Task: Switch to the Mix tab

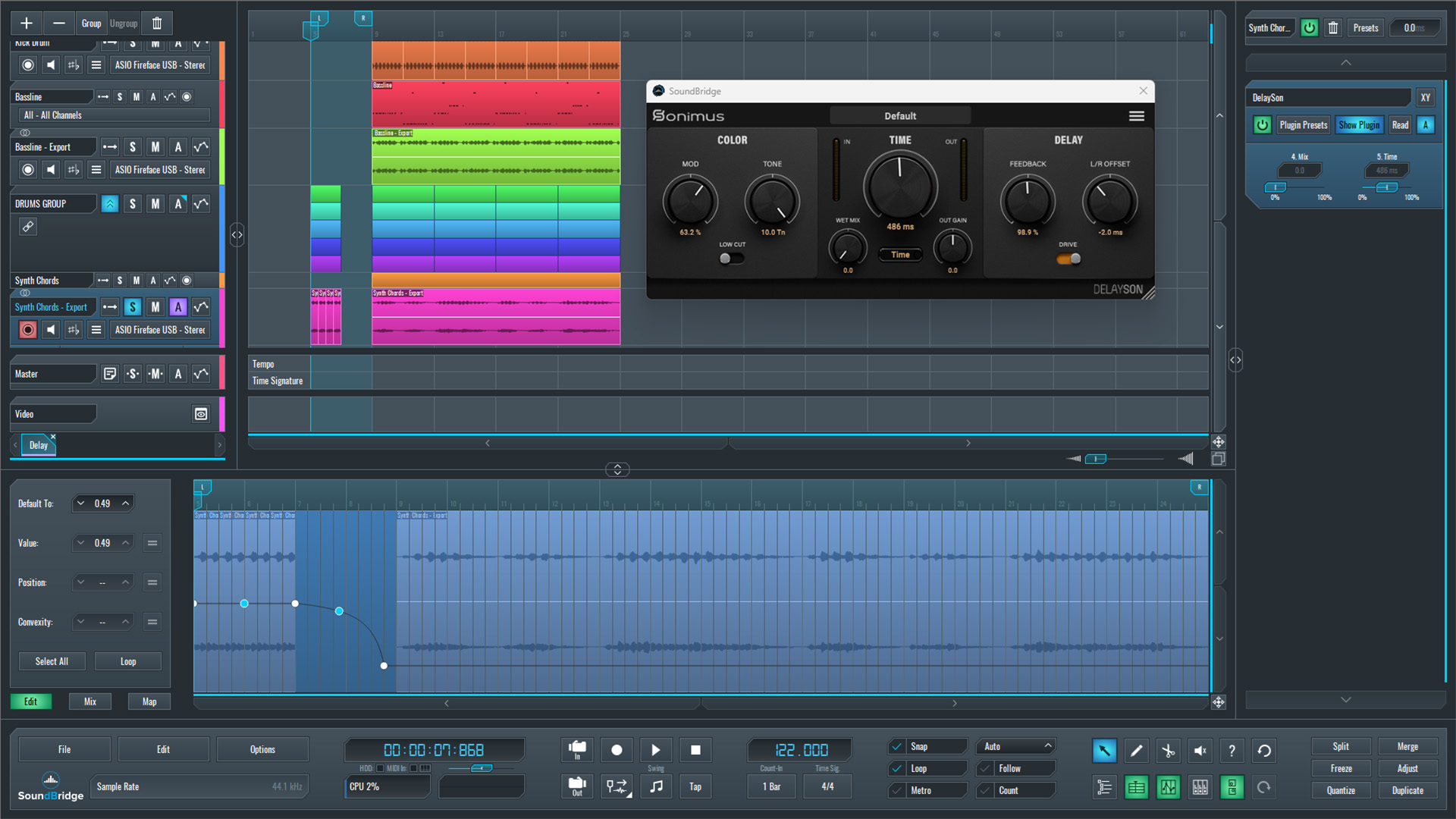Action: [x=90, y=702]
